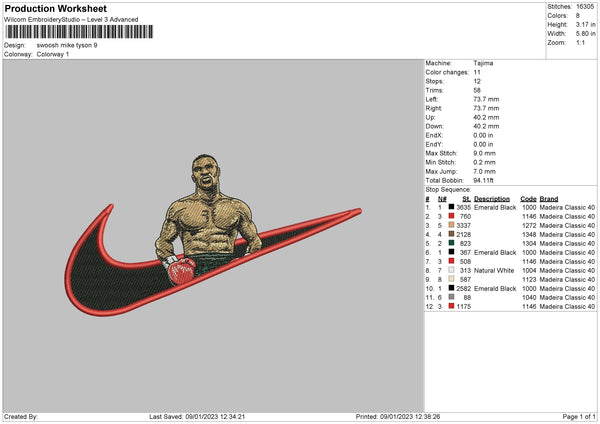The width and height of the screenshot is (600, 424).
Task: Click 'Emerald Black' description in row 1
Action: point(495,207)
